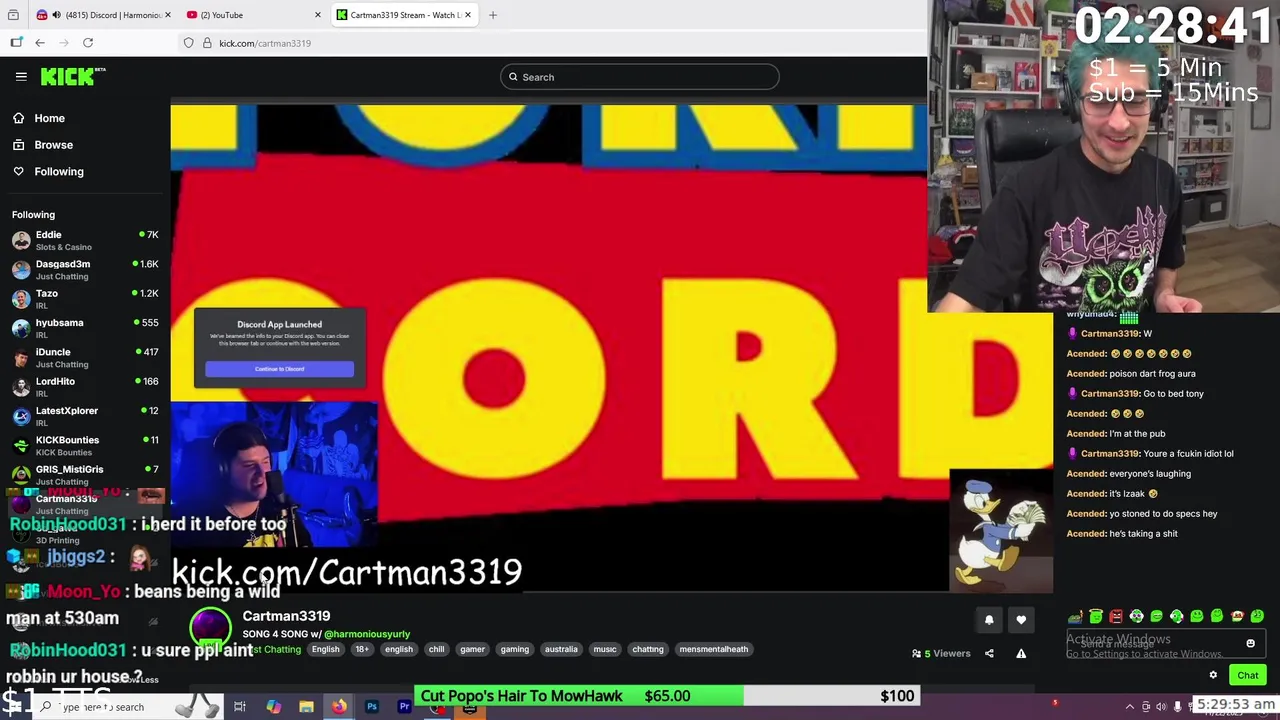This screenshot has width=1280, height=720.
Task: Open Tazo's channel in Following list
Action: 85,299
